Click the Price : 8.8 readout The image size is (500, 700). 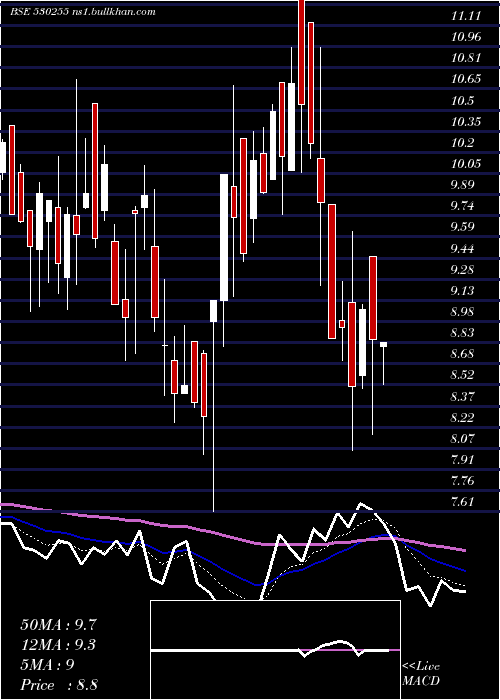59,685
